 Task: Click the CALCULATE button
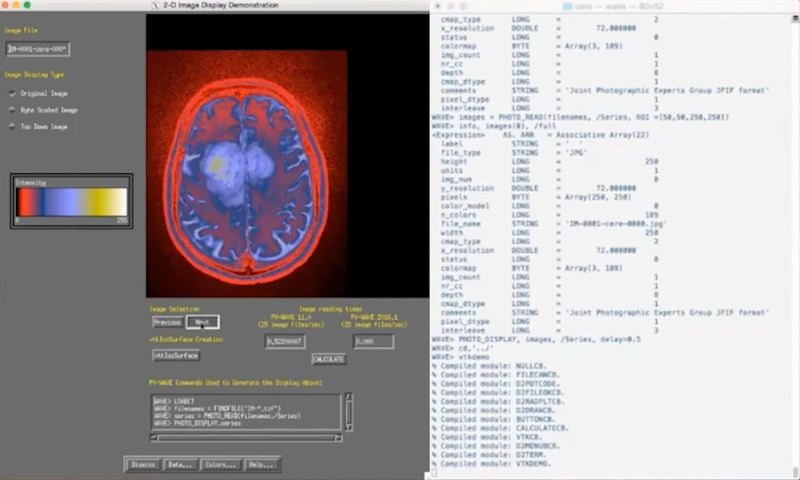tap(329, 359)
